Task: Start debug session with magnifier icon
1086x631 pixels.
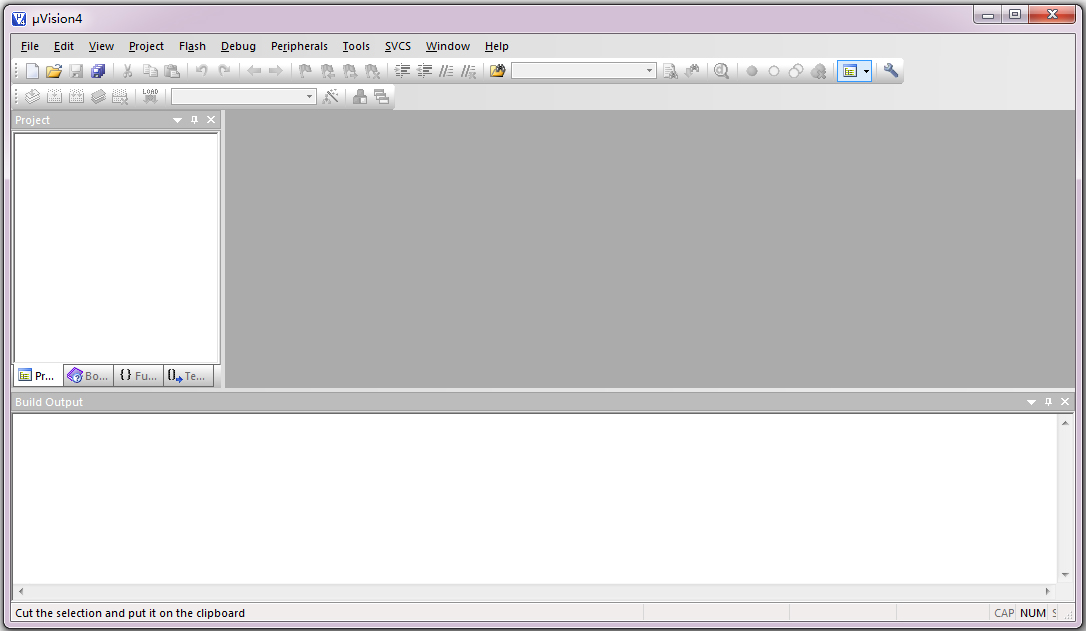Action: tap(721, 71)
